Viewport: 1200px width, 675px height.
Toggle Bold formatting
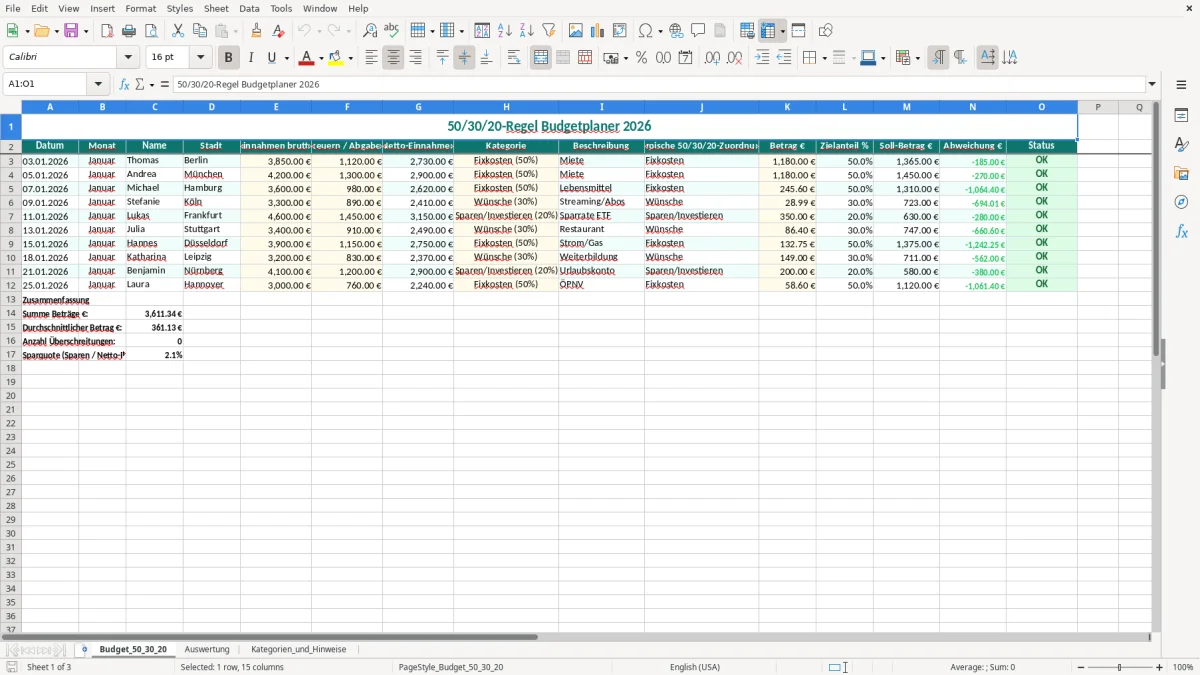(228, 58)
